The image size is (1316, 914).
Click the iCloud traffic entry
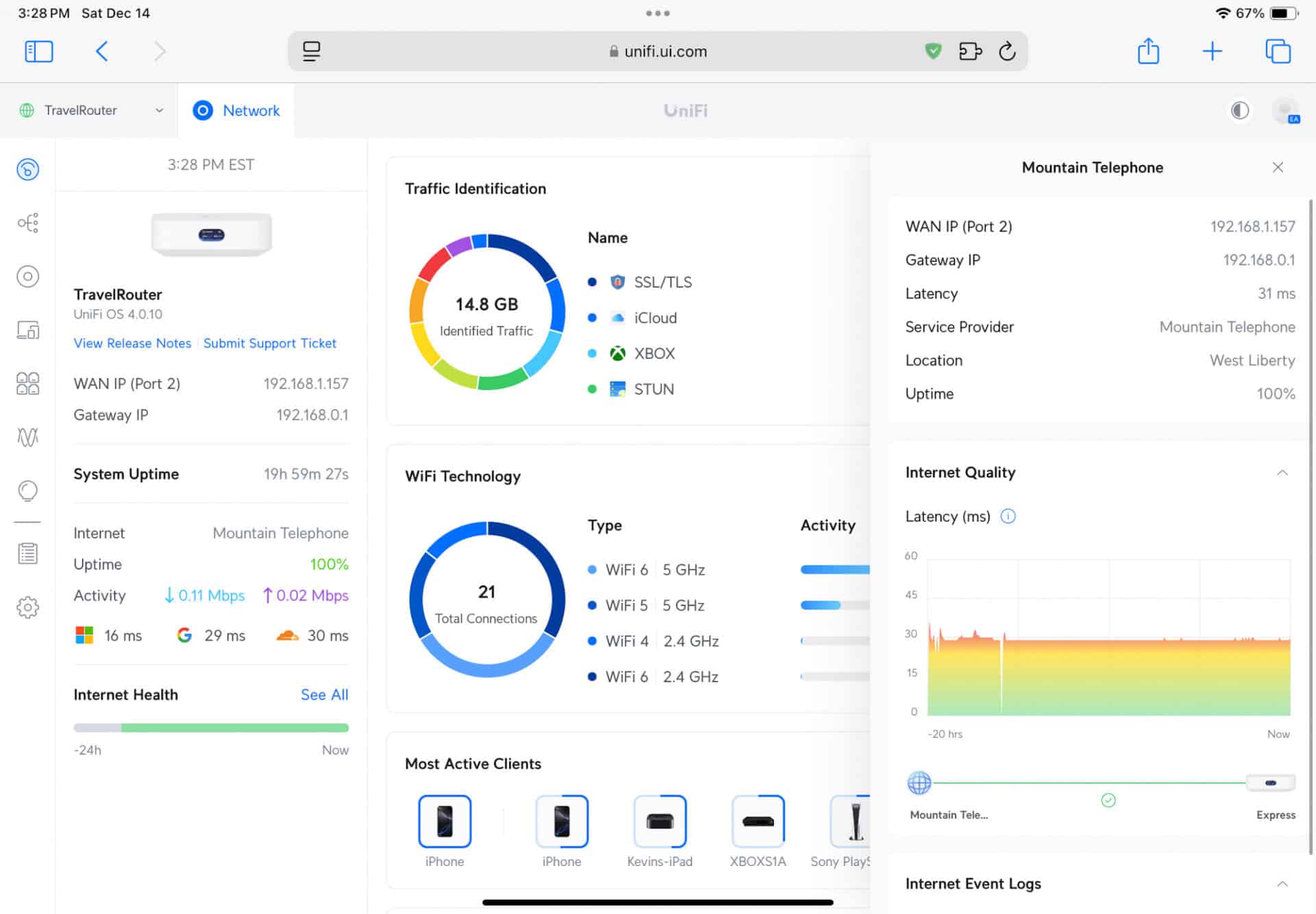coord(633,318)
